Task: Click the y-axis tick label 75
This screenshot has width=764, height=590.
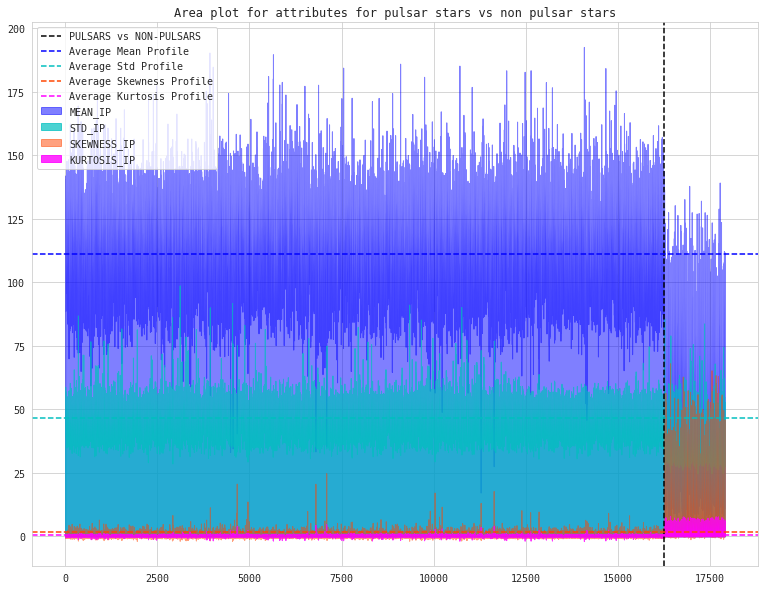Action: tap(19, 347)
